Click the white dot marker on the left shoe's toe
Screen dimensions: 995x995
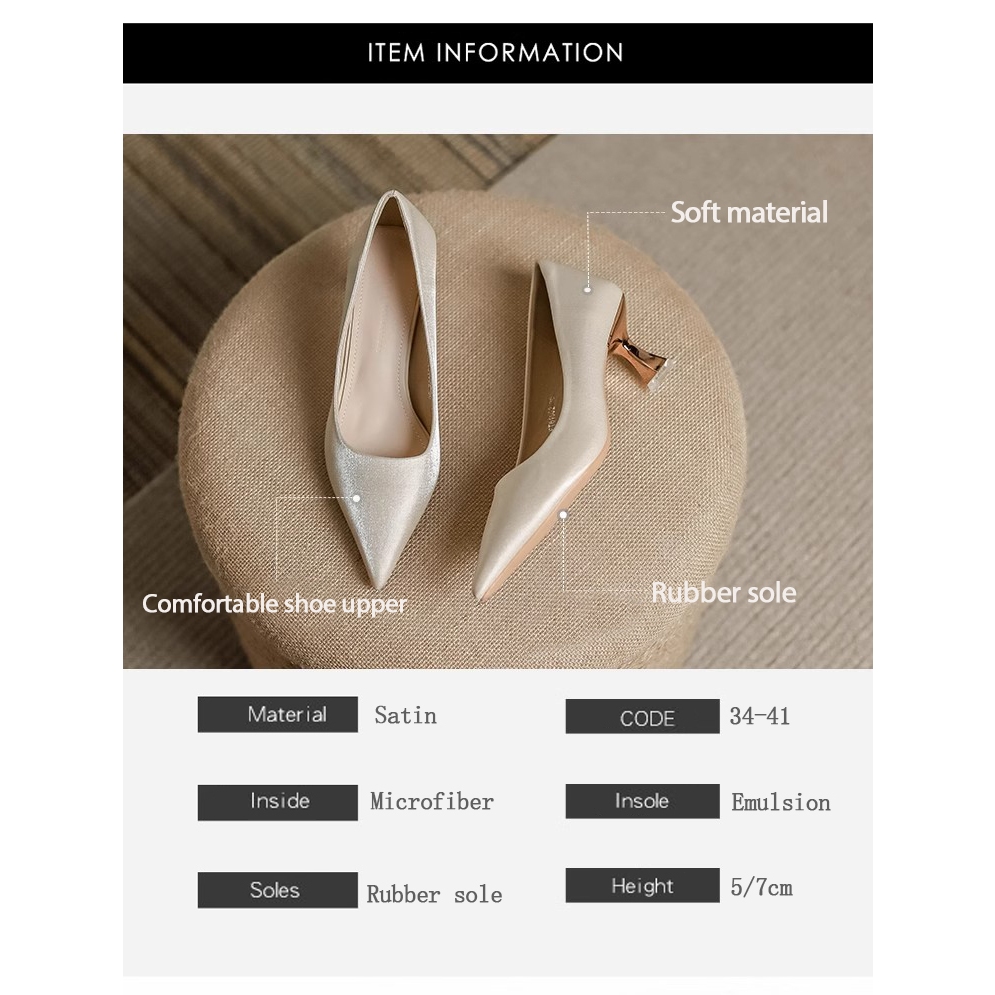357,499
